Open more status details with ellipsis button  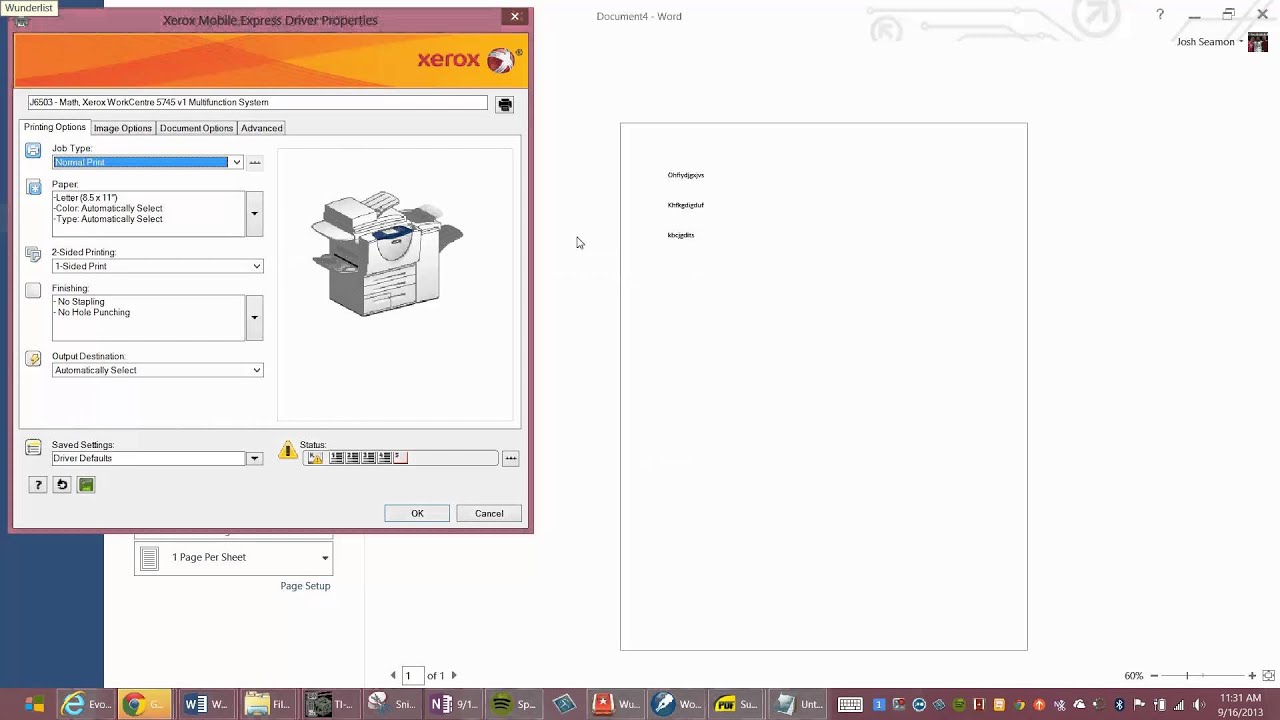point(511,458)
